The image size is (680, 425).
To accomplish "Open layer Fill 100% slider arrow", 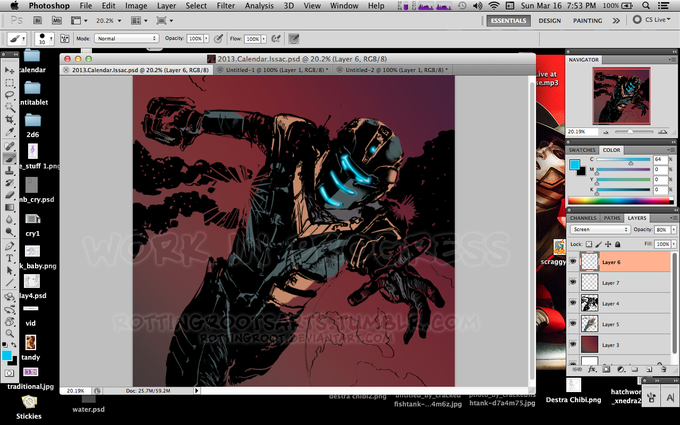I will click(x=673, y=244).
